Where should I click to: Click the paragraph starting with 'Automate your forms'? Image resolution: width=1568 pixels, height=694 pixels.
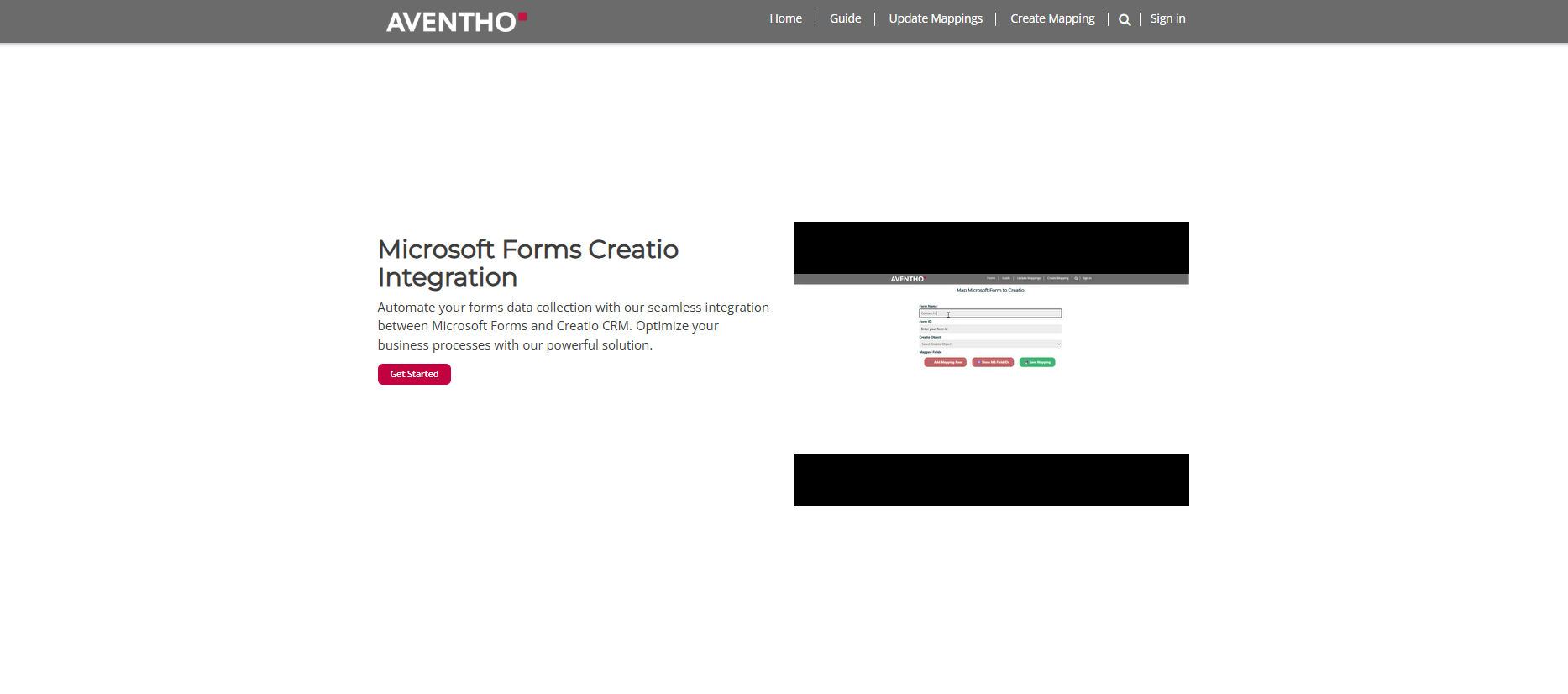coord(574,326)
